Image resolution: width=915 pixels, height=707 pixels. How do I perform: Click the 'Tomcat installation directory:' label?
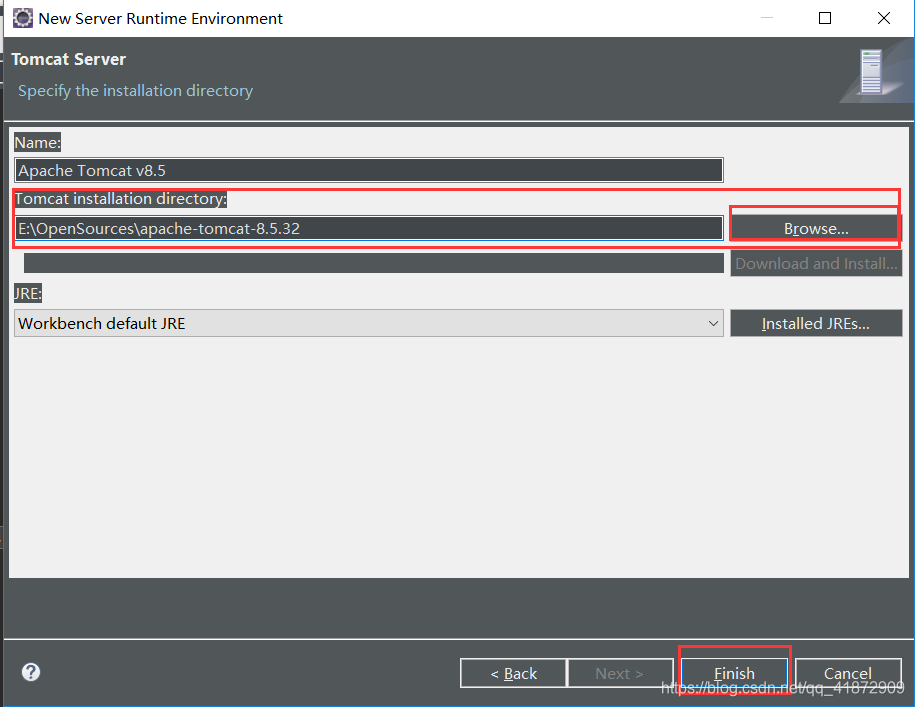tap(121, 199)
